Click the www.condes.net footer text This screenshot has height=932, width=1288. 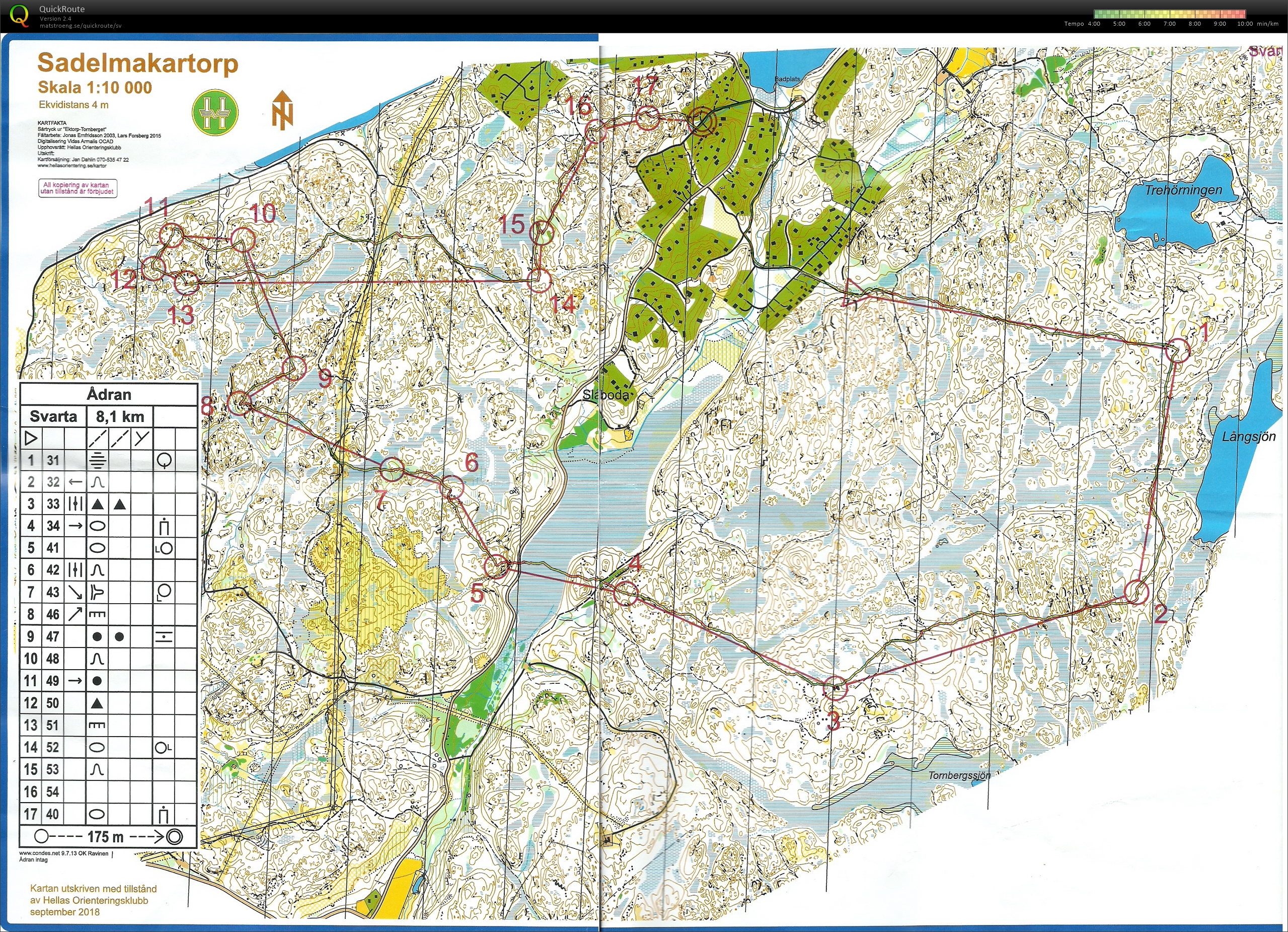point(63,853)
